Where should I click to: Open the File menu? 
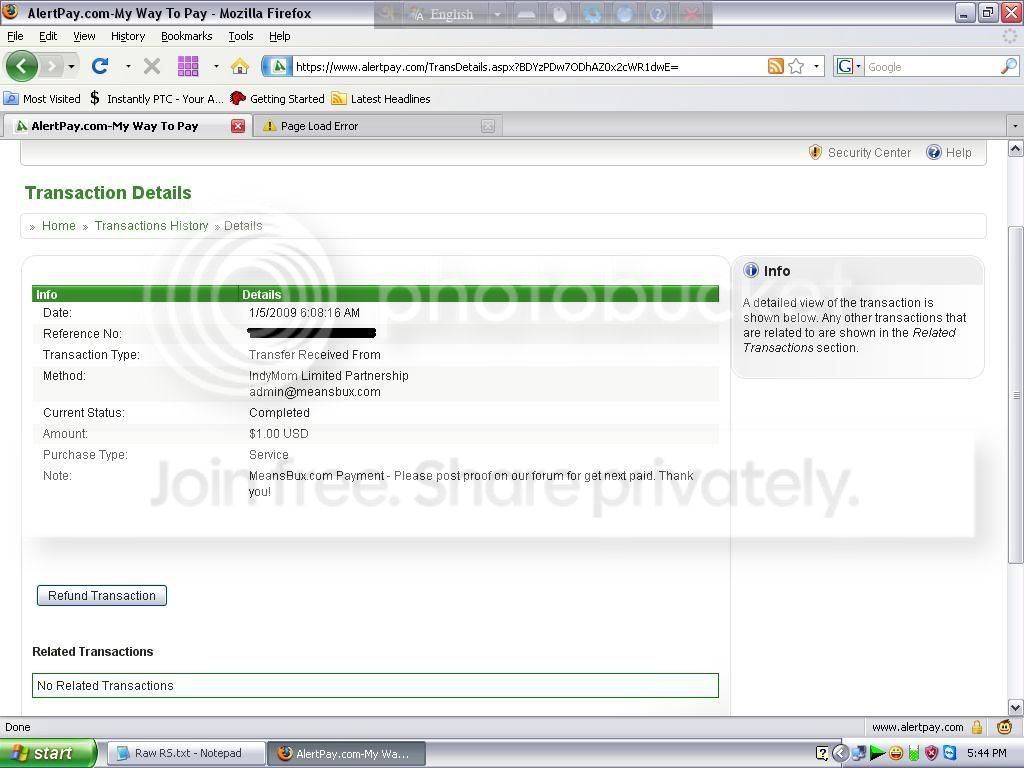[x=15, y=36]
